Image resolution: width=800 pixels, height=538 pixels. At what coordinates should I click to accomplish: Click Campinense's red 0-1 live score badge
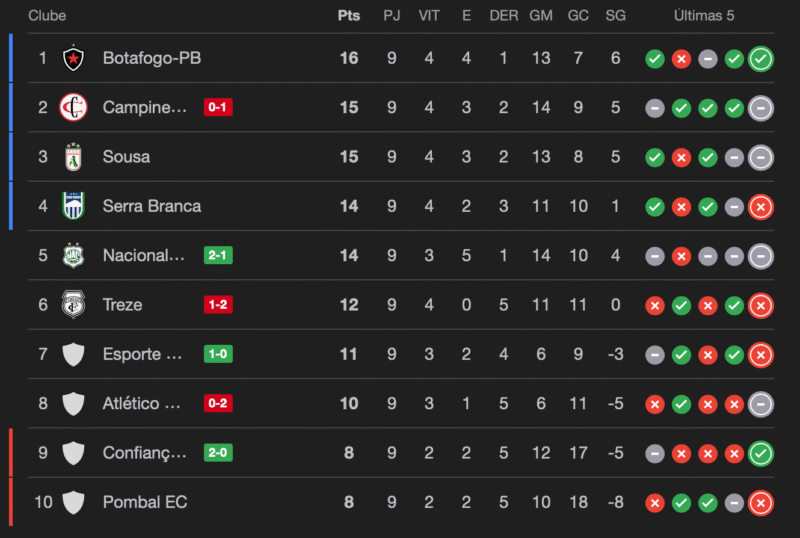pyautogui.click(x=218, y=107)
